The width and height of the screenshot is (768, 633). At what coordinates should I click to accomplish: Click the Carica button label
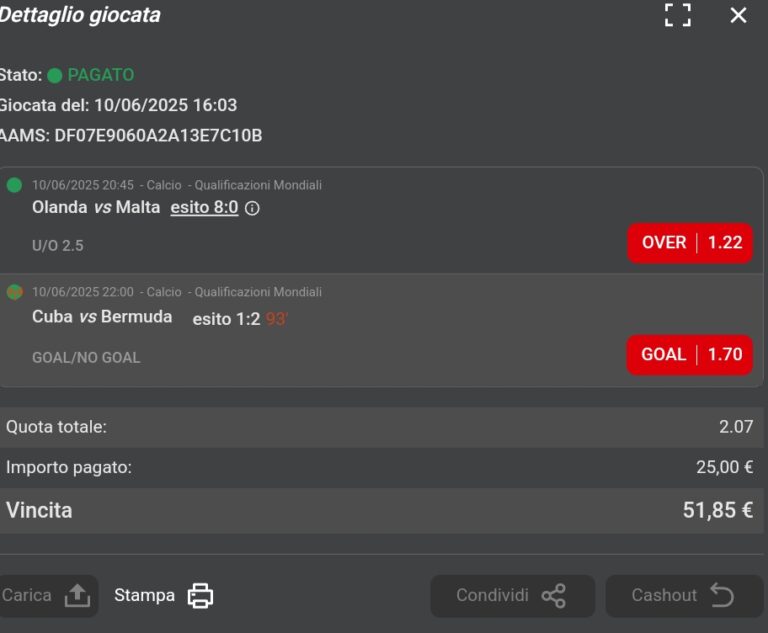pos(26,595)
